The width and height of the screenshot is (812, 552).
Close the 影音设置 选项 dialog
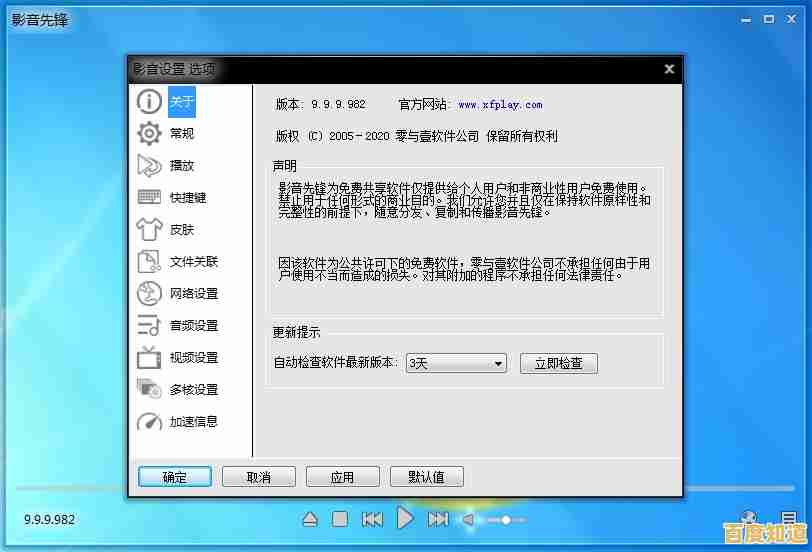coord(669,69)
